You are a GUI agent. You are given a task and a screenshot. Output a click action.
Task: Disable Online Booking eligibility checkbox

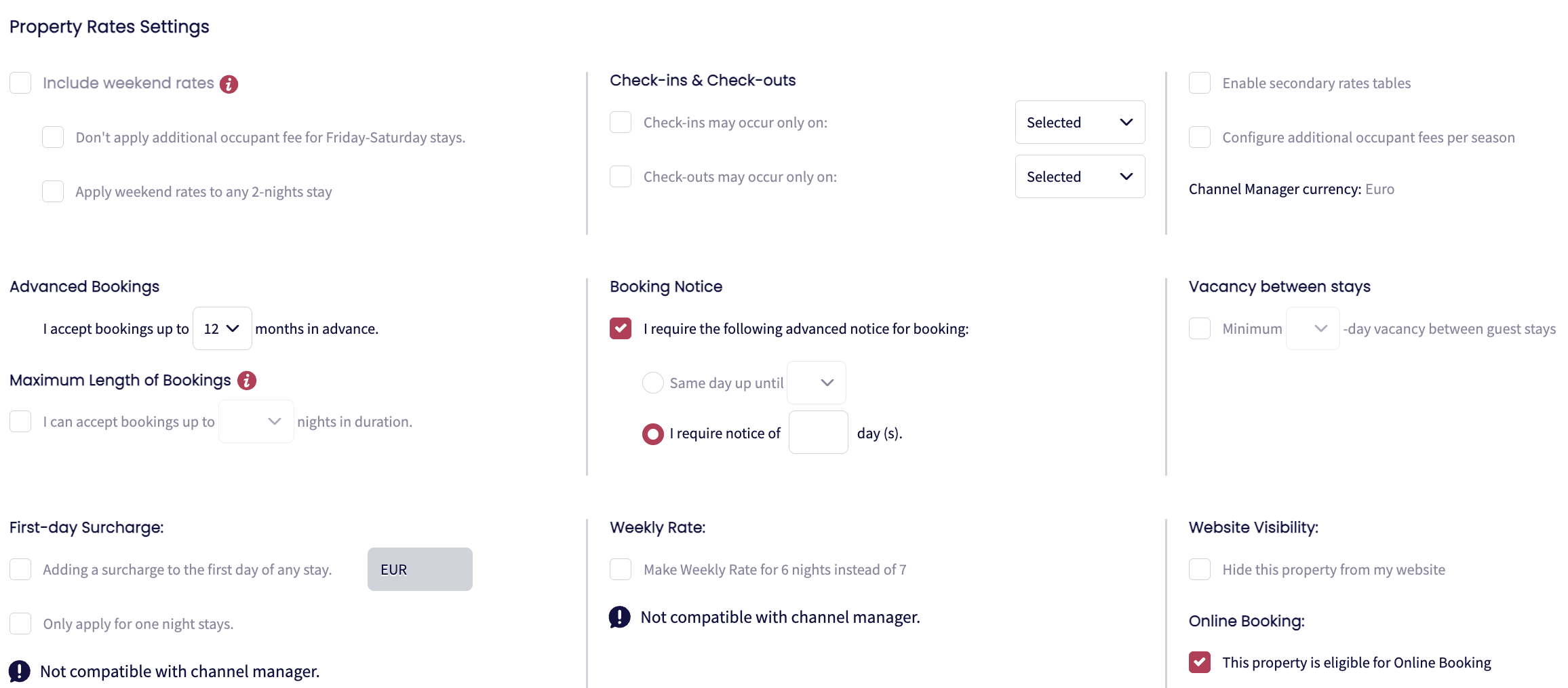pyautogui.click(x=1200, y=662)
